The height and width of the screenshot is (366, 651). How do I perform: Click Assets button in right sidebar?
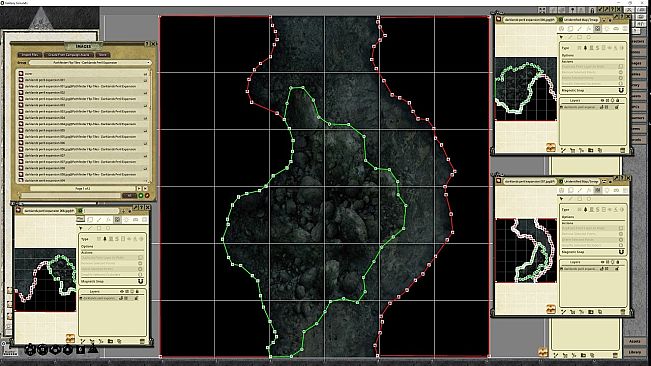[634, 341]
